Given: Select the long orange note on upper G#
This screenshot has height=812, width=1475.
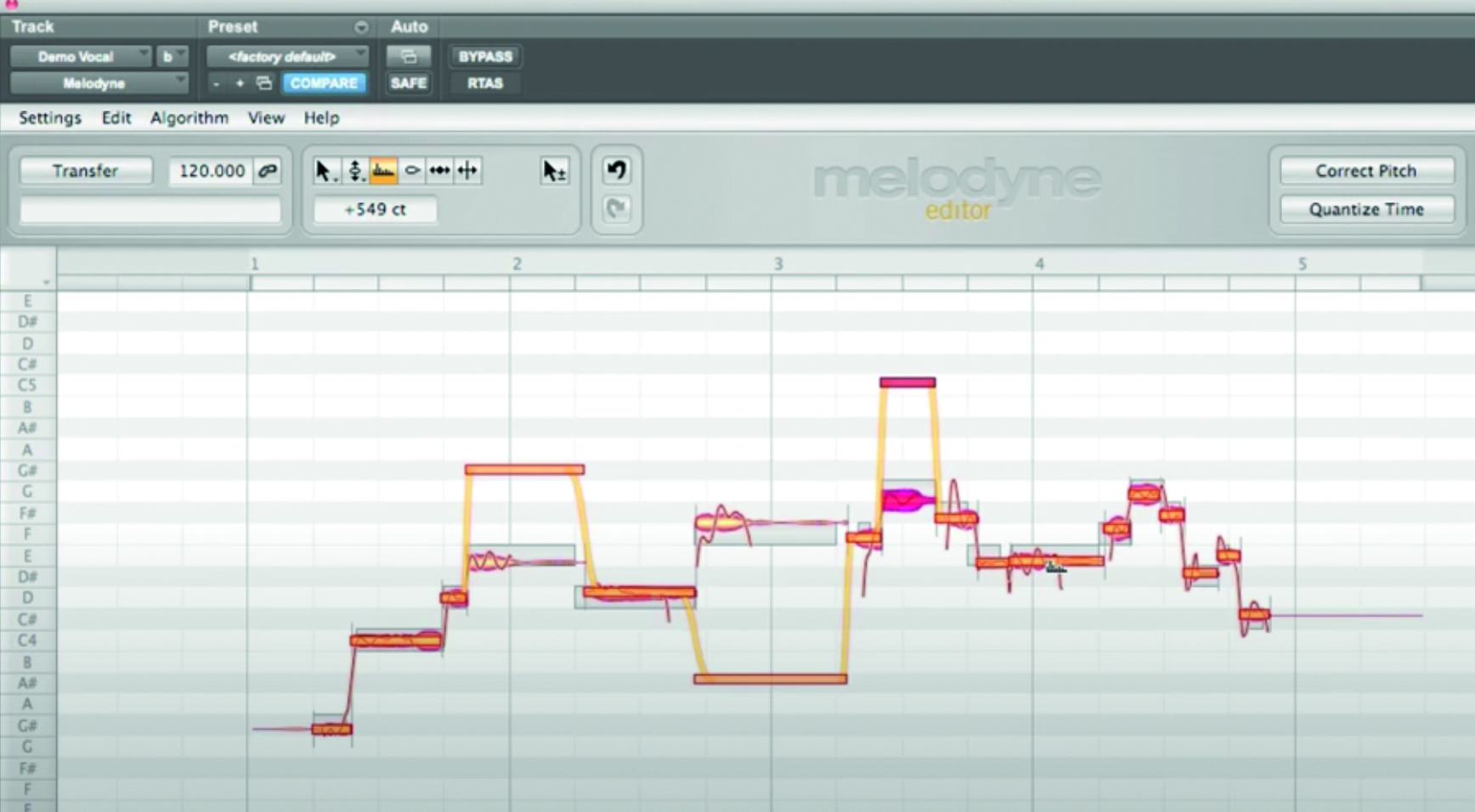Looking at the screenshot, I should click(x=524, y=470).
